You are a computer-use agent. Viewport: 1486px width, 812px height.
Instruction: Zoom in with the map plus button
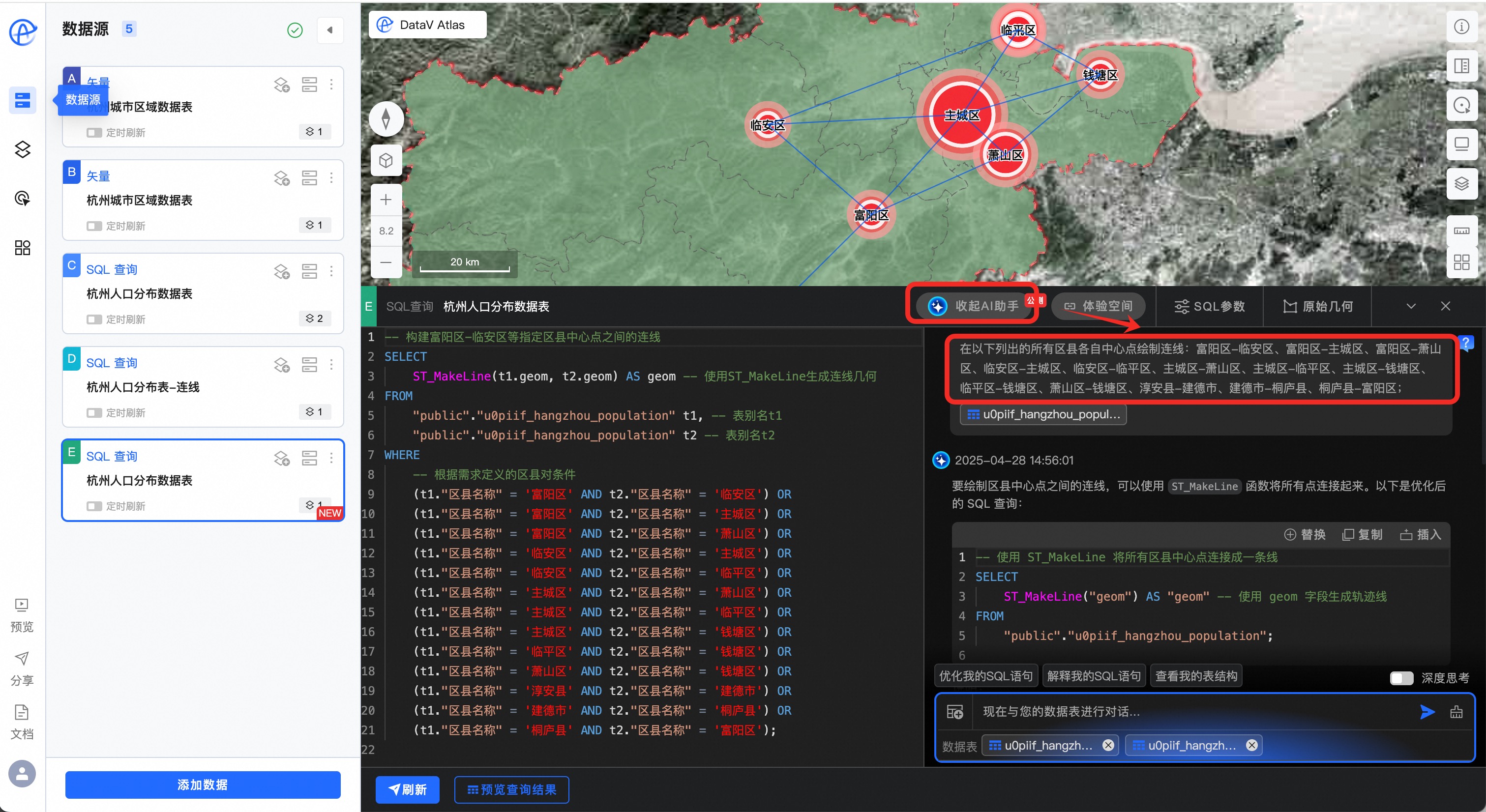click(386, 200)
